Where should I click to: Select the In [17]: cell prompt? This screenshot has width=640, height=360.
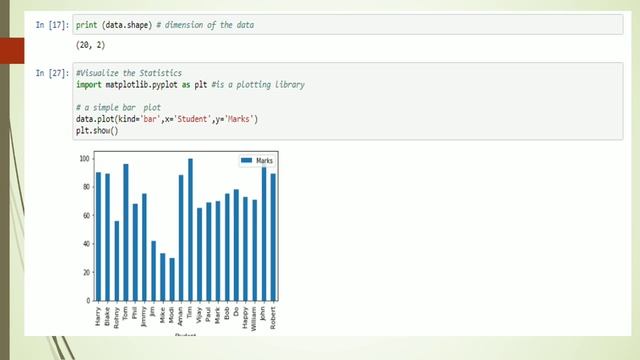pyautogui.click(x=52, y=25)
